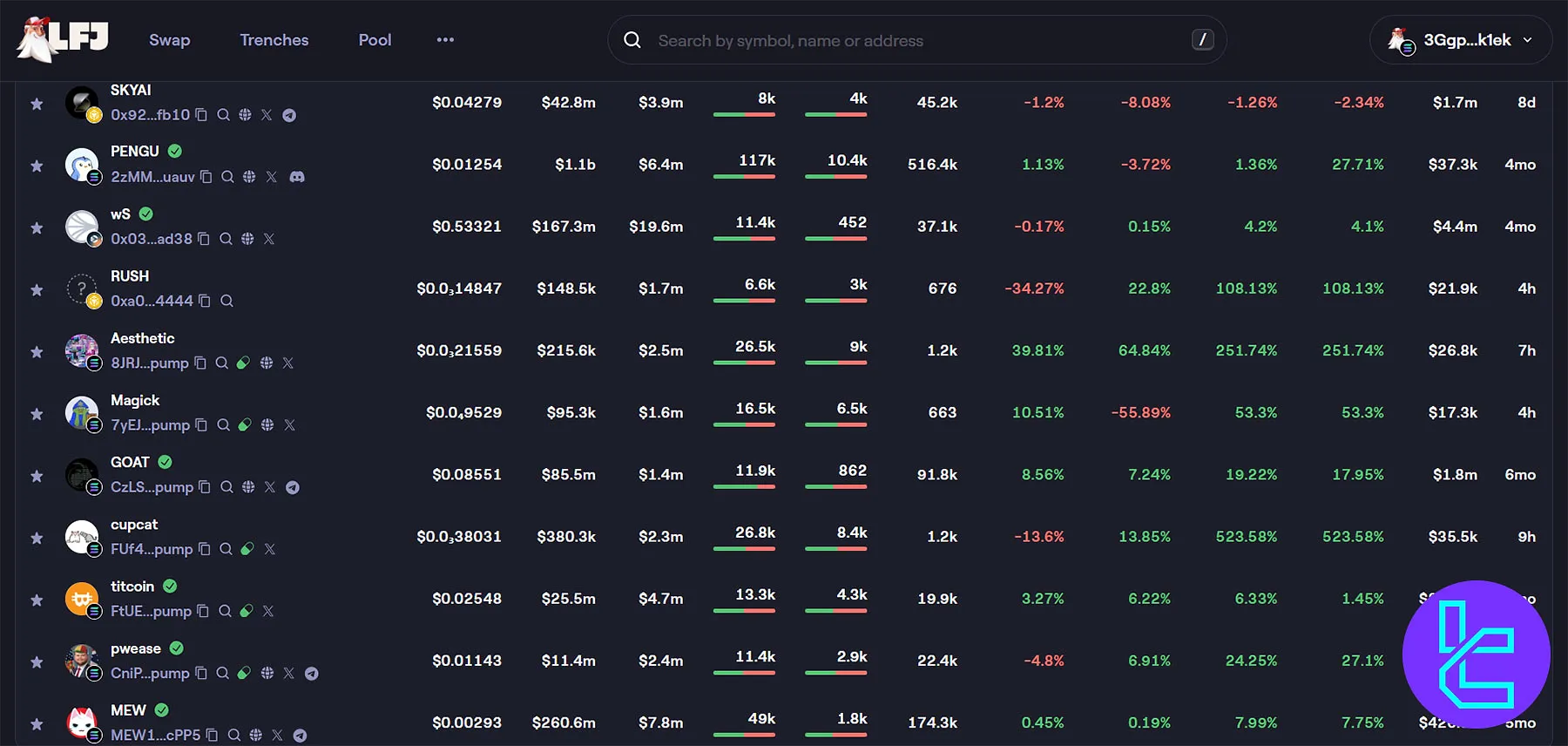Favorite the SKYAI token star

[x=37, y=104]
